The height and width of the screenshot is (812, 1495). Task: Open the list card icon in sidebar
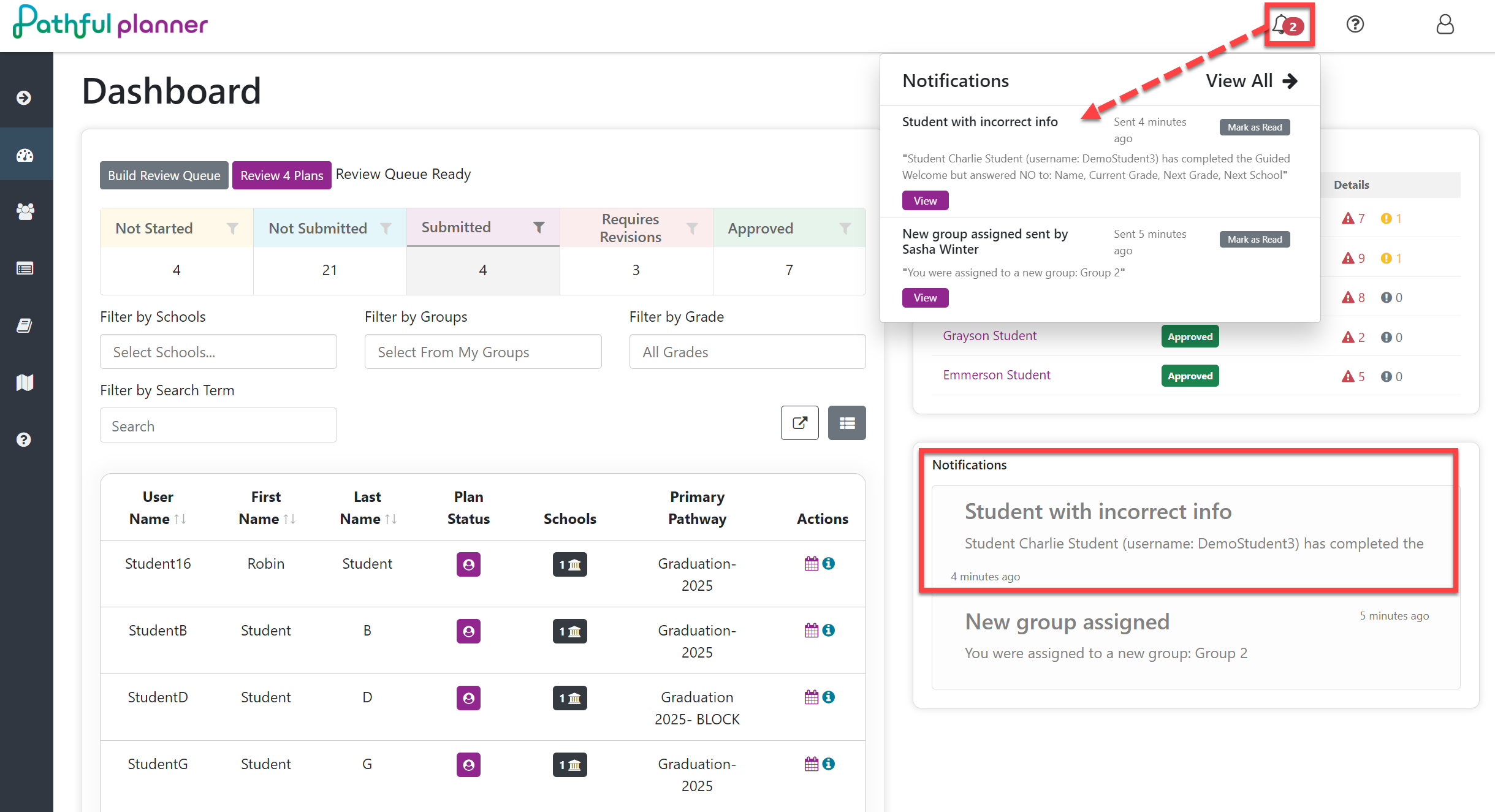(25, 268)
